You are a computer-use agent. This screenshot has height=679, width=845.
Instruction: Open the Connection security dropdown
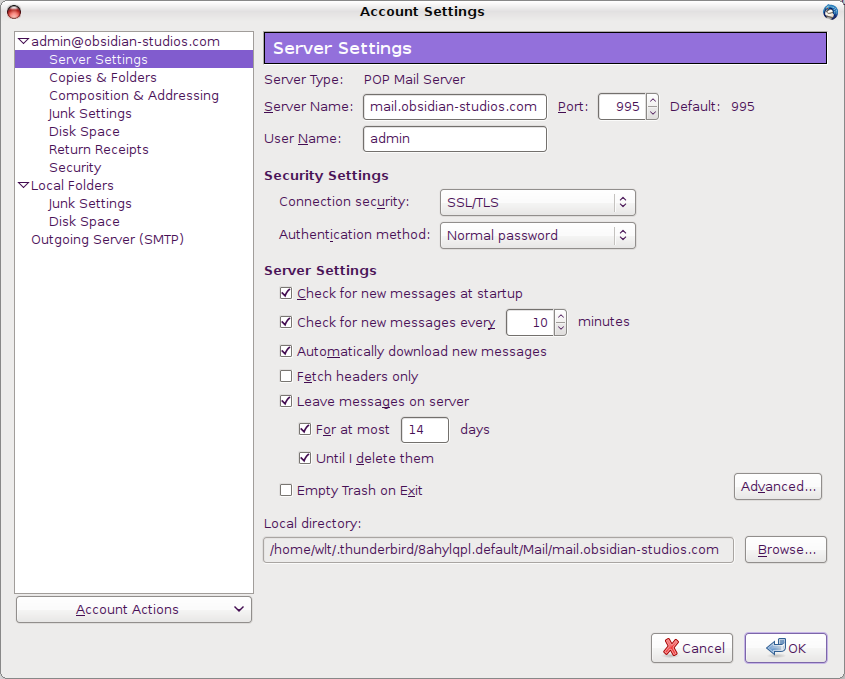pos(538,203)
